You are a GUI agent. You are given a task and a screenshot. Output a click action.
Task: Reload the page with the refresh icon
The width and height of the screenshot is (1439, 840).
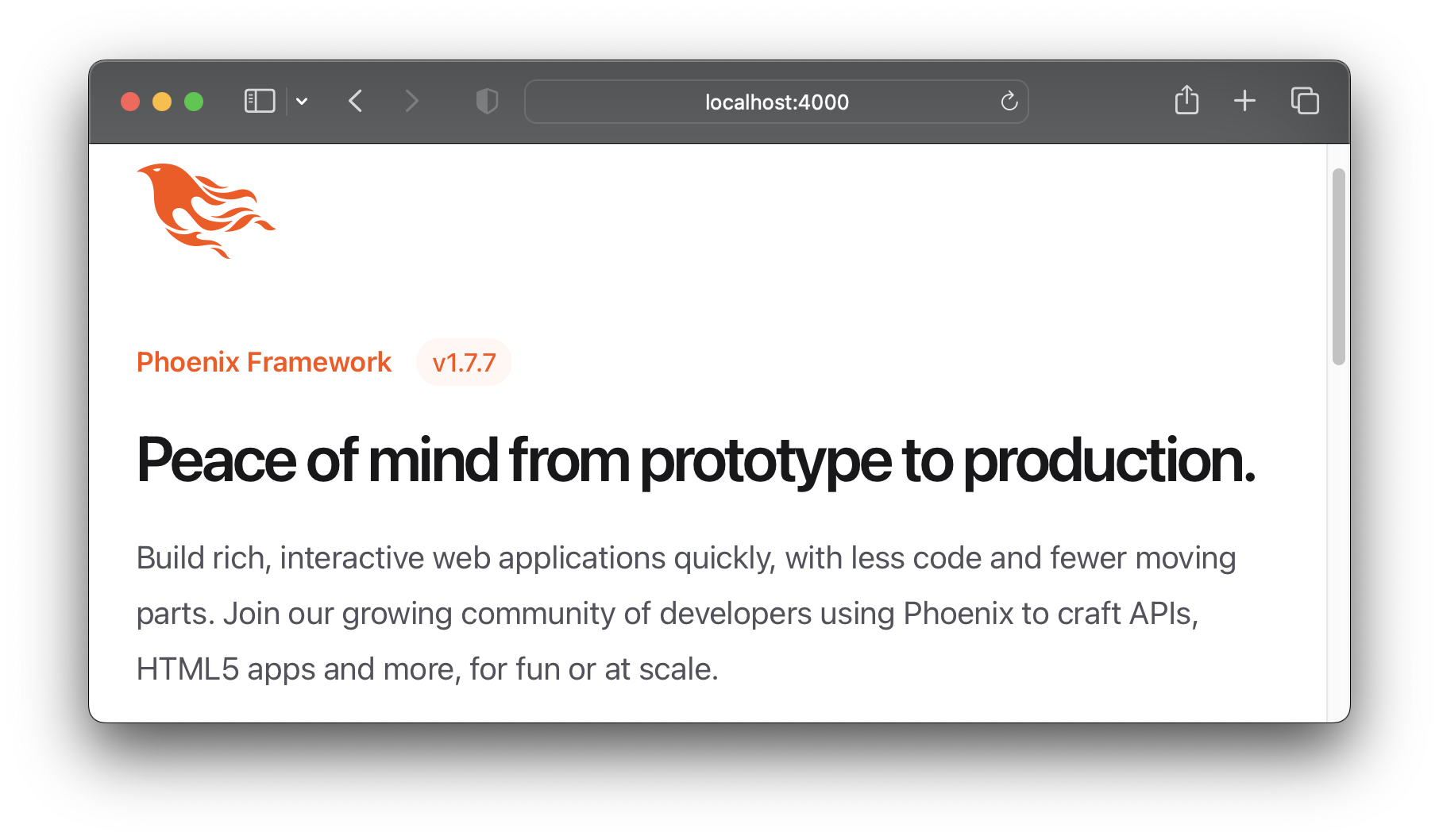tap(1009, 102)
